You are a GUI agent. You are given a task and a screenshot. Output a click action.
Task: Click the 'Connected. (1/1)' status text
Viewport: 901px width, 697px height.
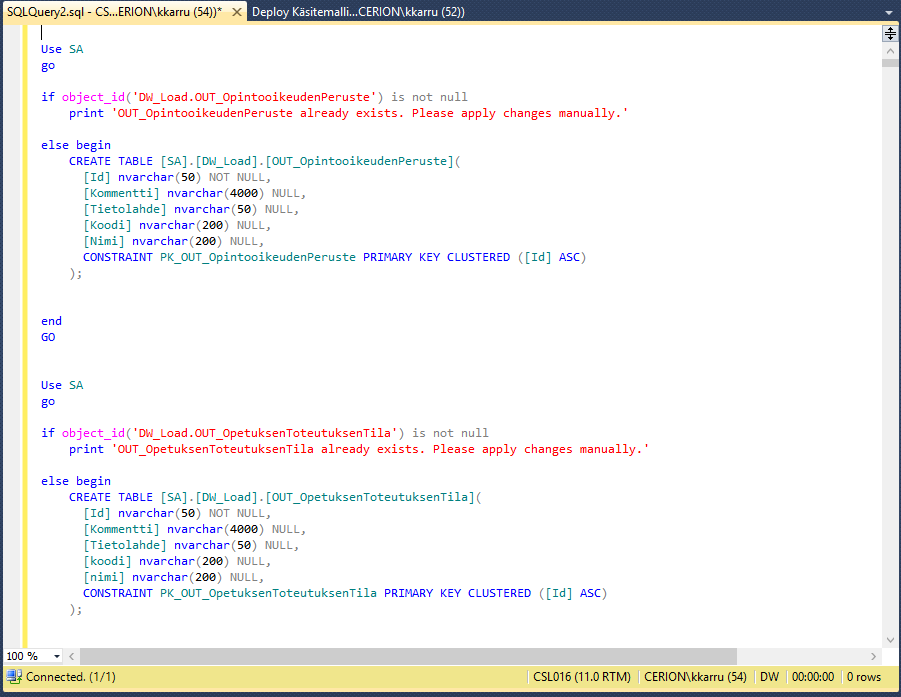click(x=71, y=677)
